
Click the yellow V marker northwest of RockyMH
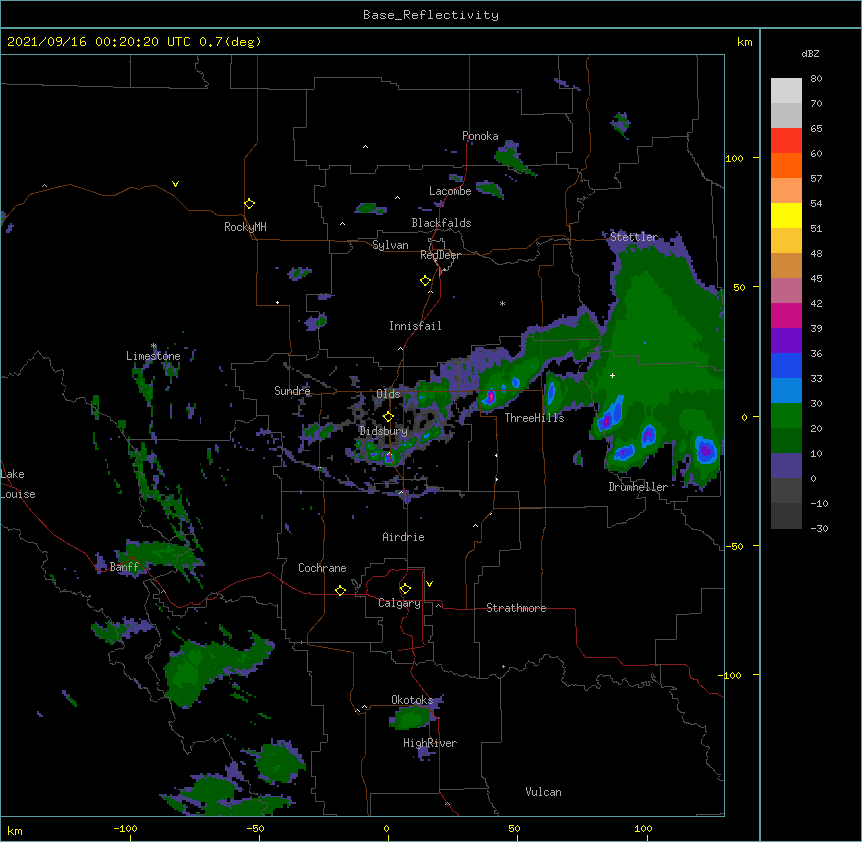coord(175,184)
